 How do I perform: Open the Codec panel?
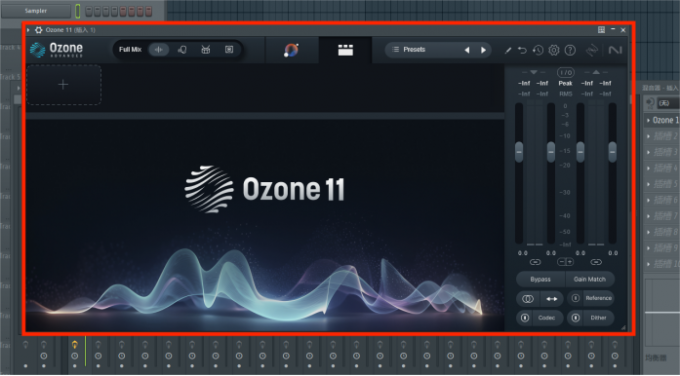click(x=547, y=318)
